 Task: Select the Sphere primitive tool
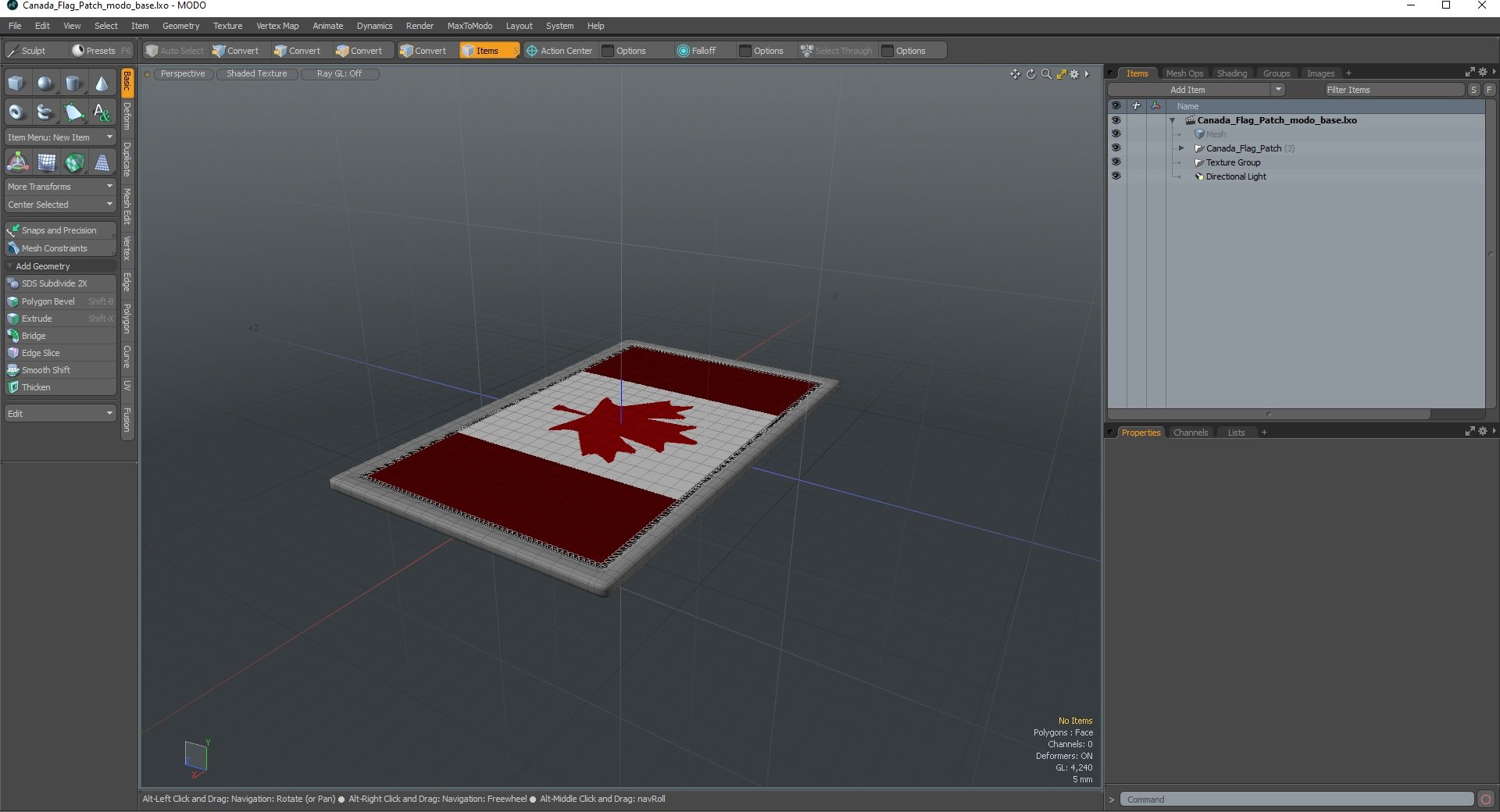coord(45,84)
